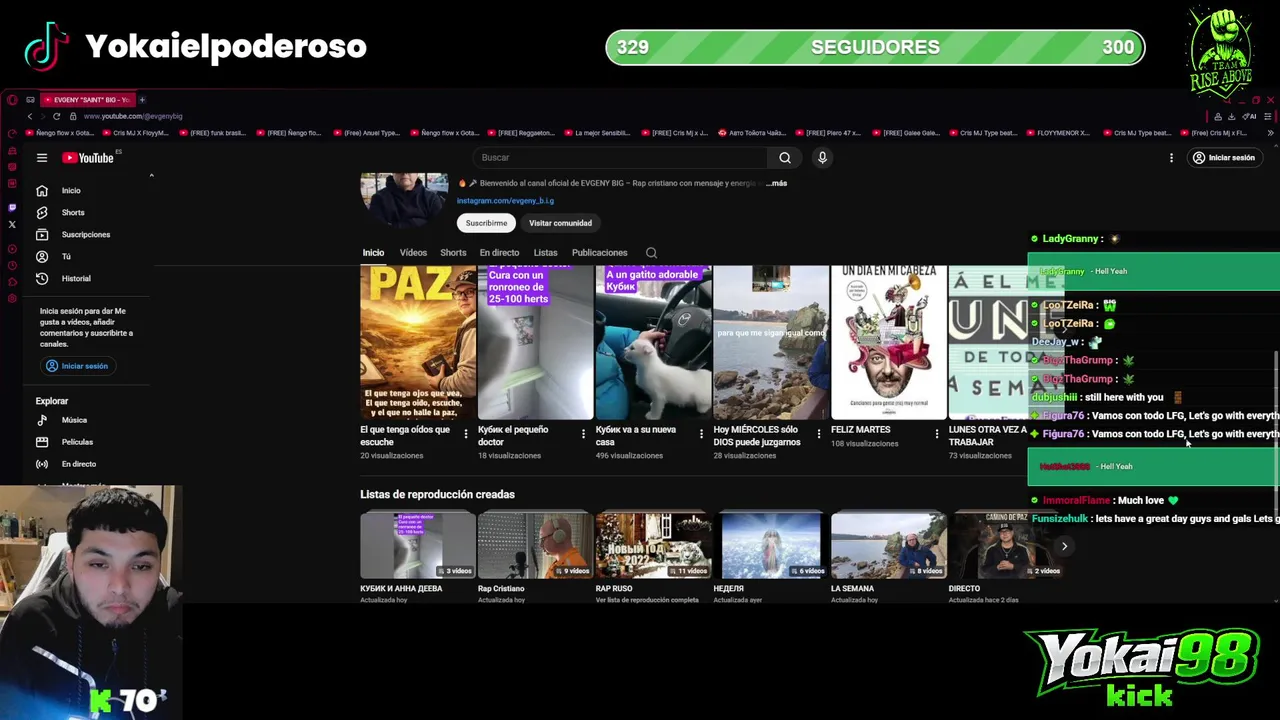This screenshot has height=720, width=1280.
Task: Collapse sidebar section with the up caret
Action: [151, 176]
